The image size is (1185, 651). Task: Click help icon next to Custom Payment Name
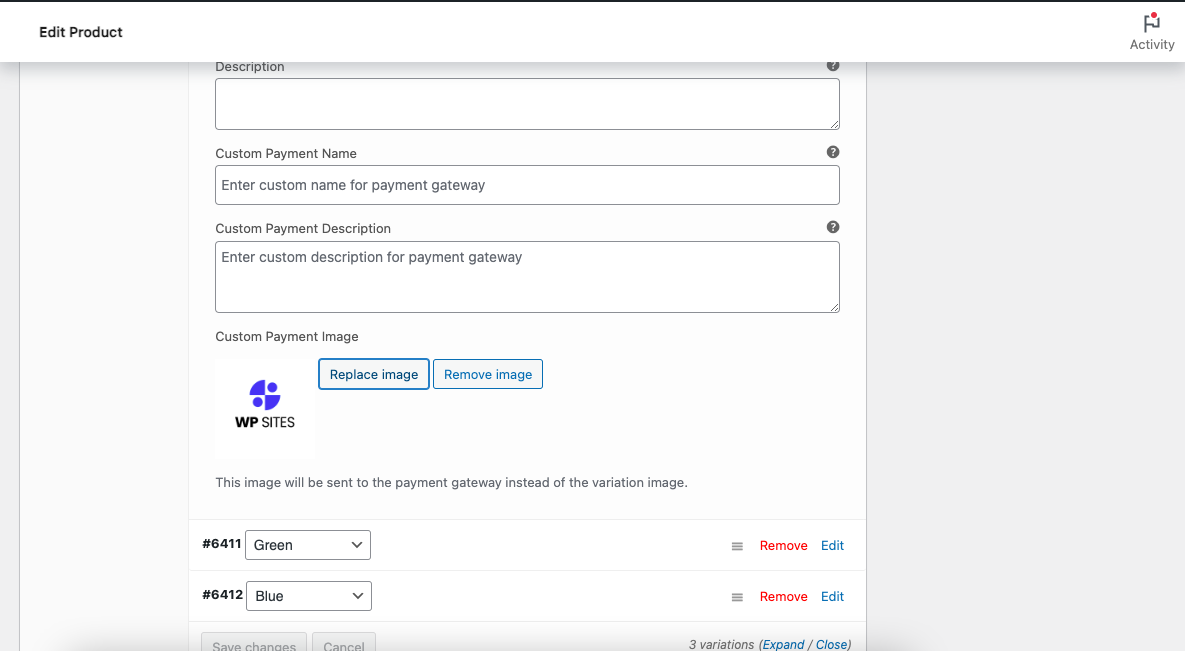(833, 153)
